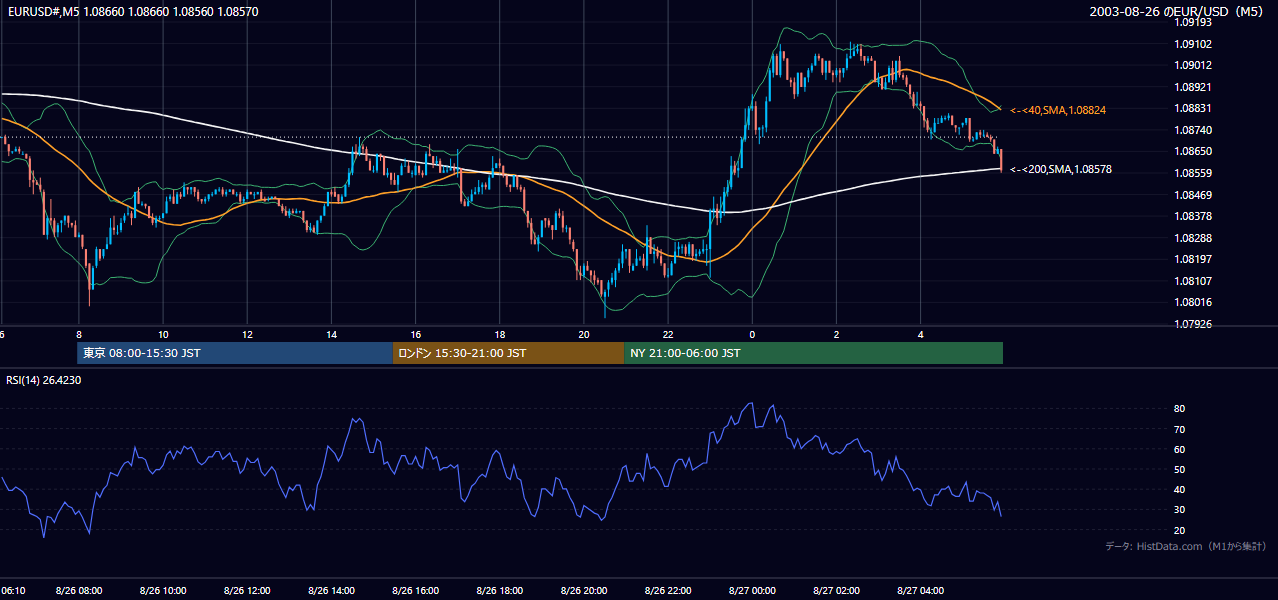Click price level 1.08740 on axis
This screenshot has width=1278, height=600.
(x=1192, y=130)
